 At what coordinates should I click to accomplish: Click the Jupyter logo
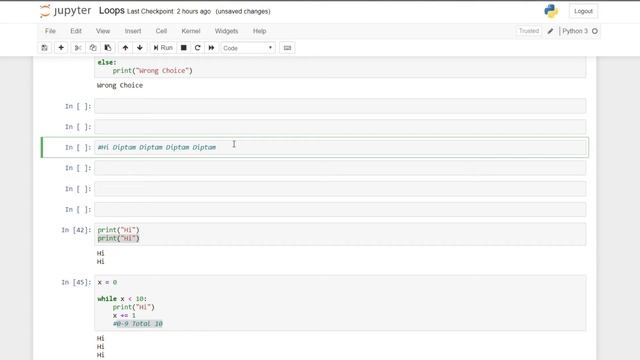(65, 11)
